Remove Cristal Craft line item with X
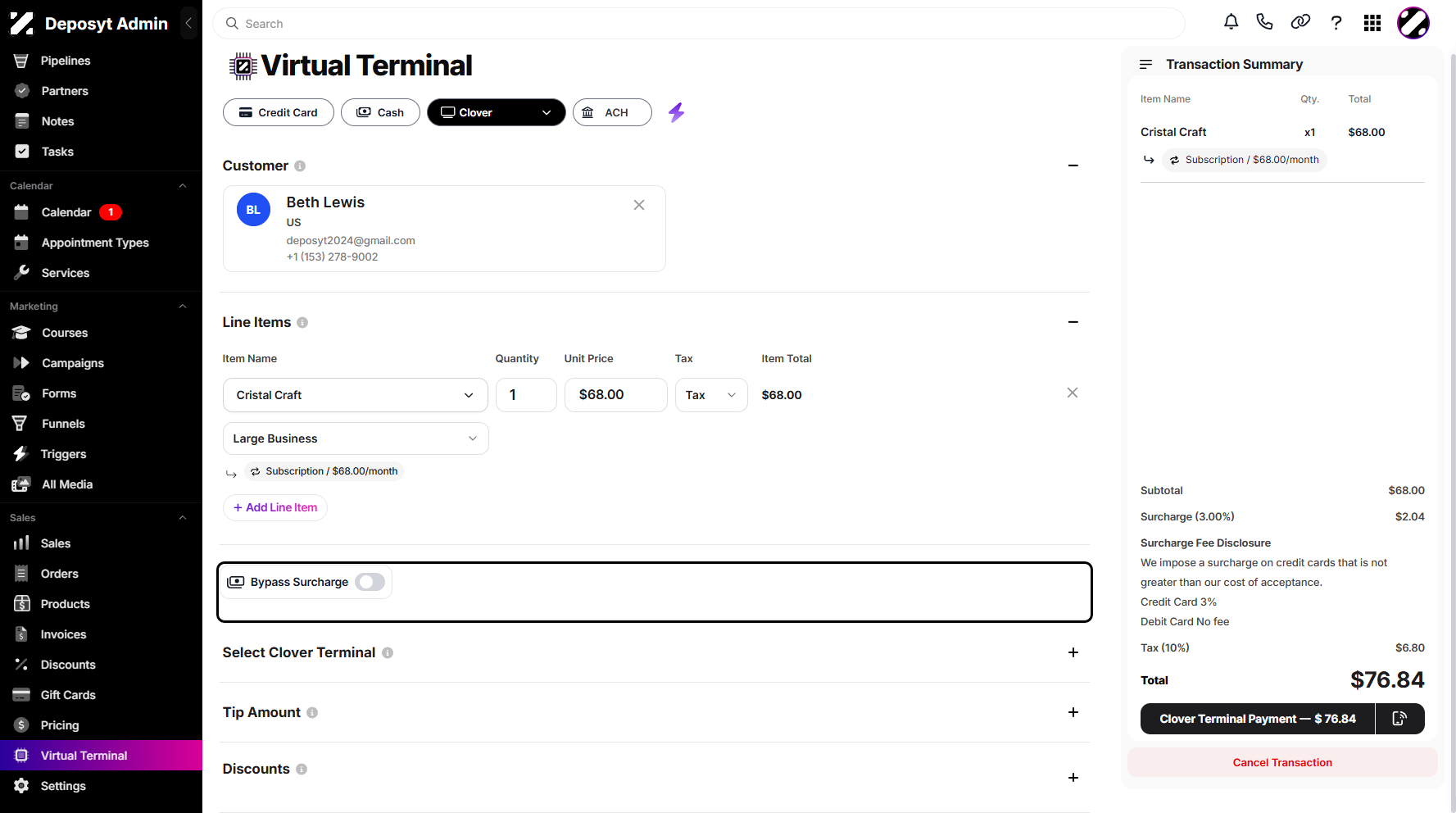The height and width of the screenshot is (813, 1456). (x=1073, y=393)
